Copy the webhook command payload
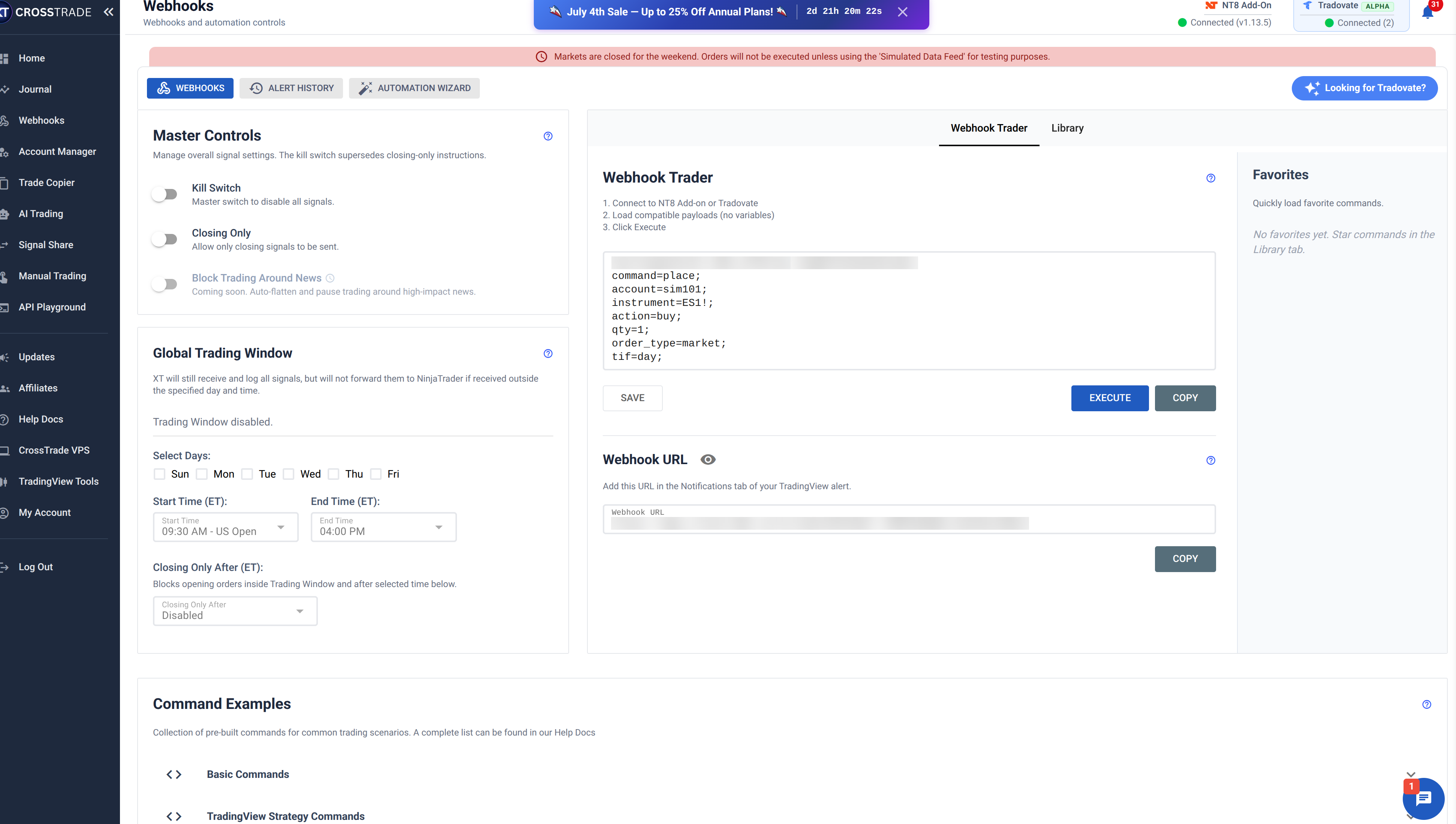This screenshot has height=824, width=1456. point(1185,399)
